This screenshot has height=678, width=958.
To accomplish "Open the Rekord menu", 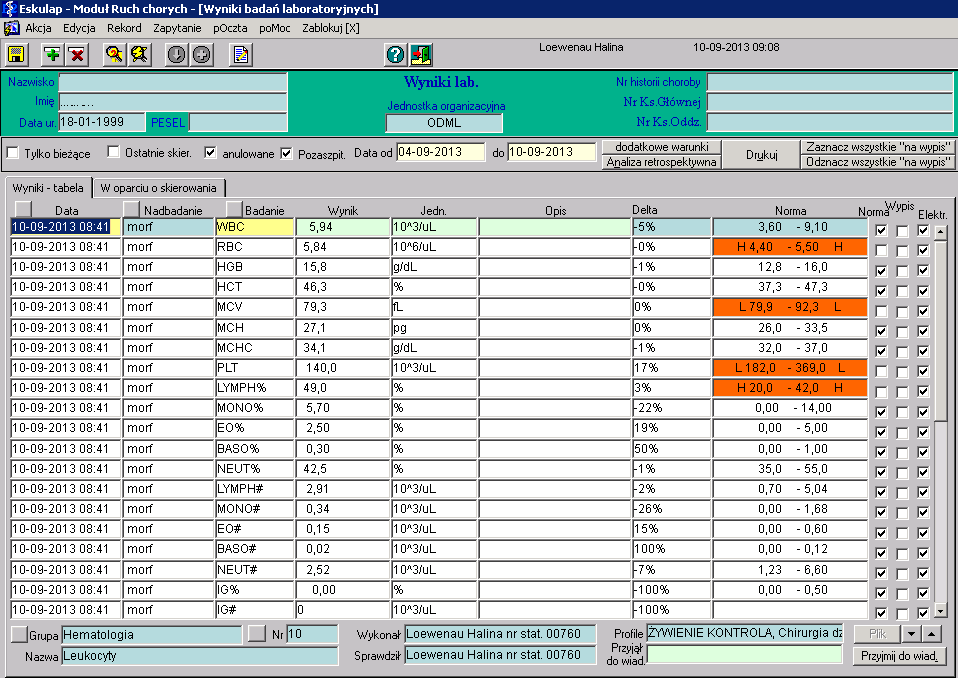I will click(x=124, y=28).
